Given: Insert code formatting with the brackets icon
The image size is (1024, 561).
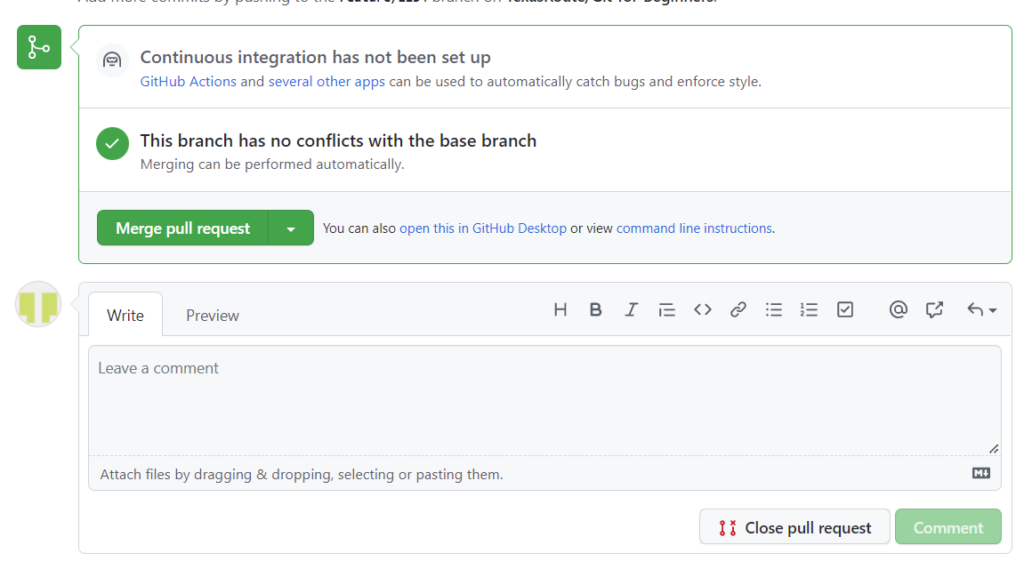Looking at the screenshot, I should point(703,310).
